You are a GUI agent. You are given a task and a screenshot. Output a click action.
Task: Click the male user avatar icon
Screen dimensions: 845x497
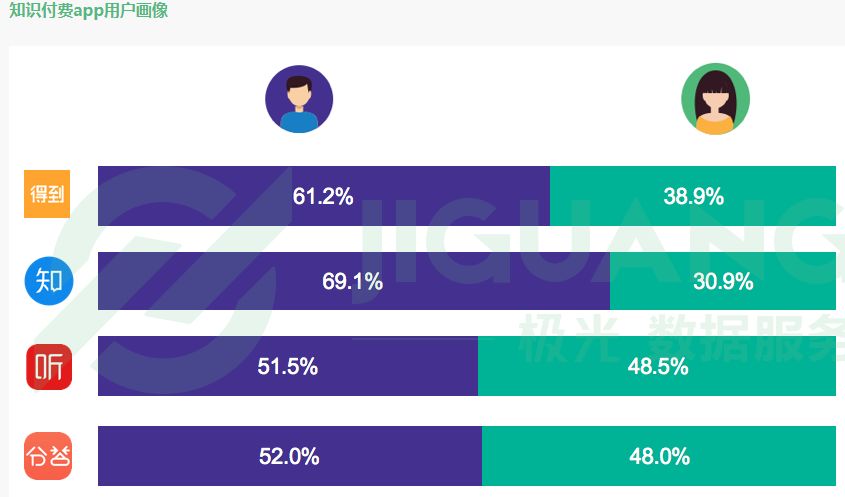coord(299,100)
